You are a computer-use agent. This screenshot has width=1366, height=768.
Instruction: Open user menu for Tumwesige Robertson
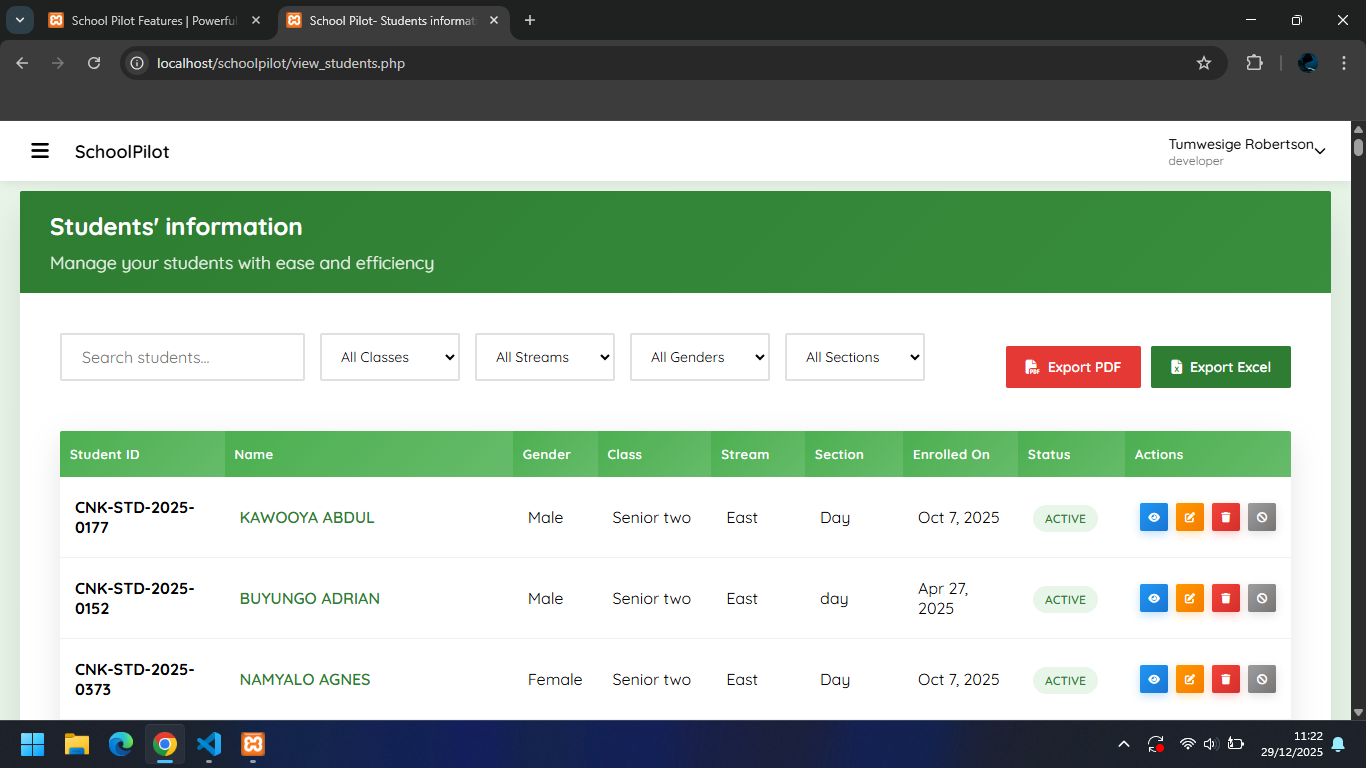[x=1246, y=151]
